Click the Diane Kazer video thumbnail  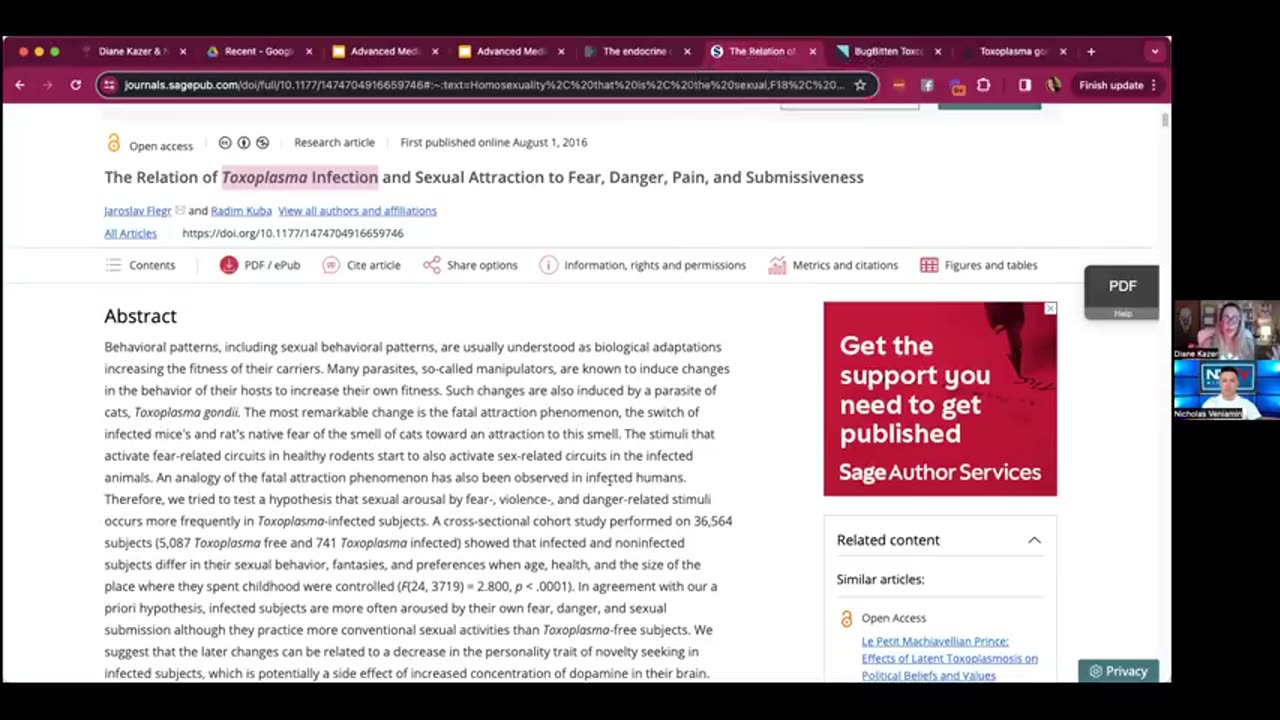[x=1226, y=329]
